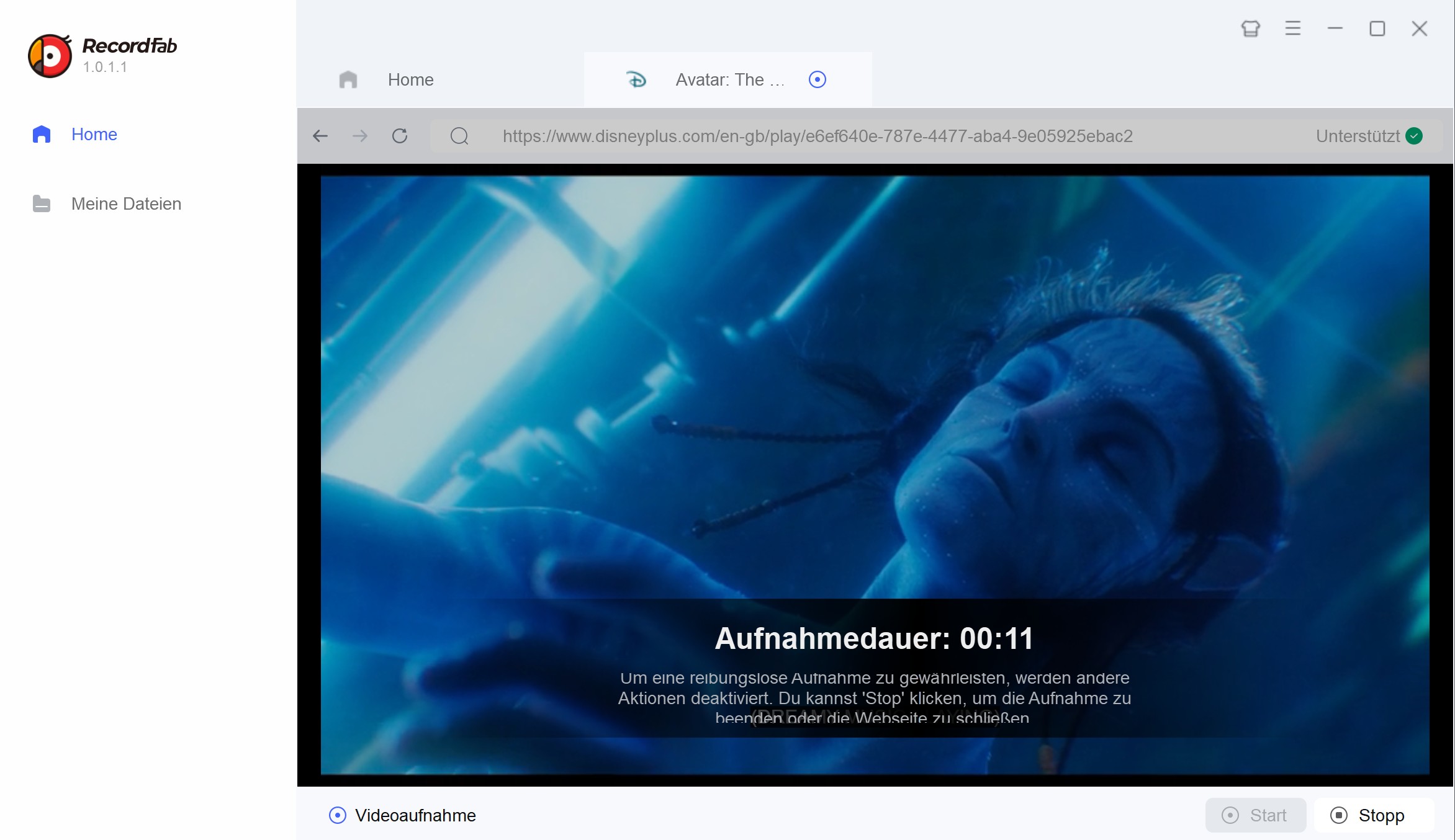Click the disabled Start button
This screenshot has width=1455, height=840.
1255,815
